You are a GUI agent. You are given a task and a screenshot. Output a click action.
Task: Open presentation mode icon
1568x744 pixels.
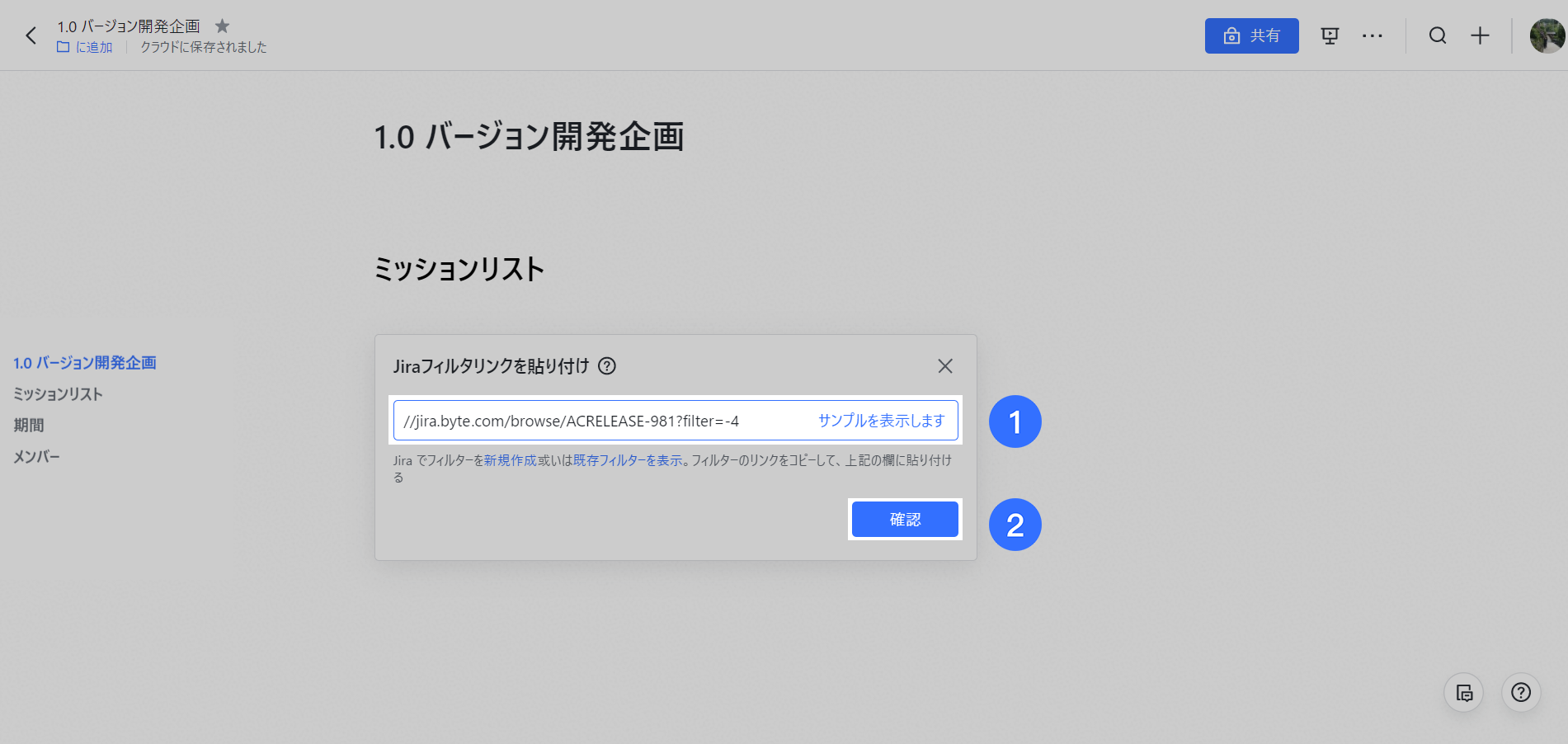coord(1330,35)
